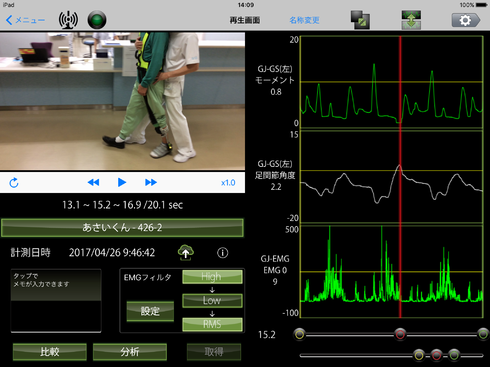Toggle the High EMG filter
This screenshot has width=490, height=367.
click(212, 277)
